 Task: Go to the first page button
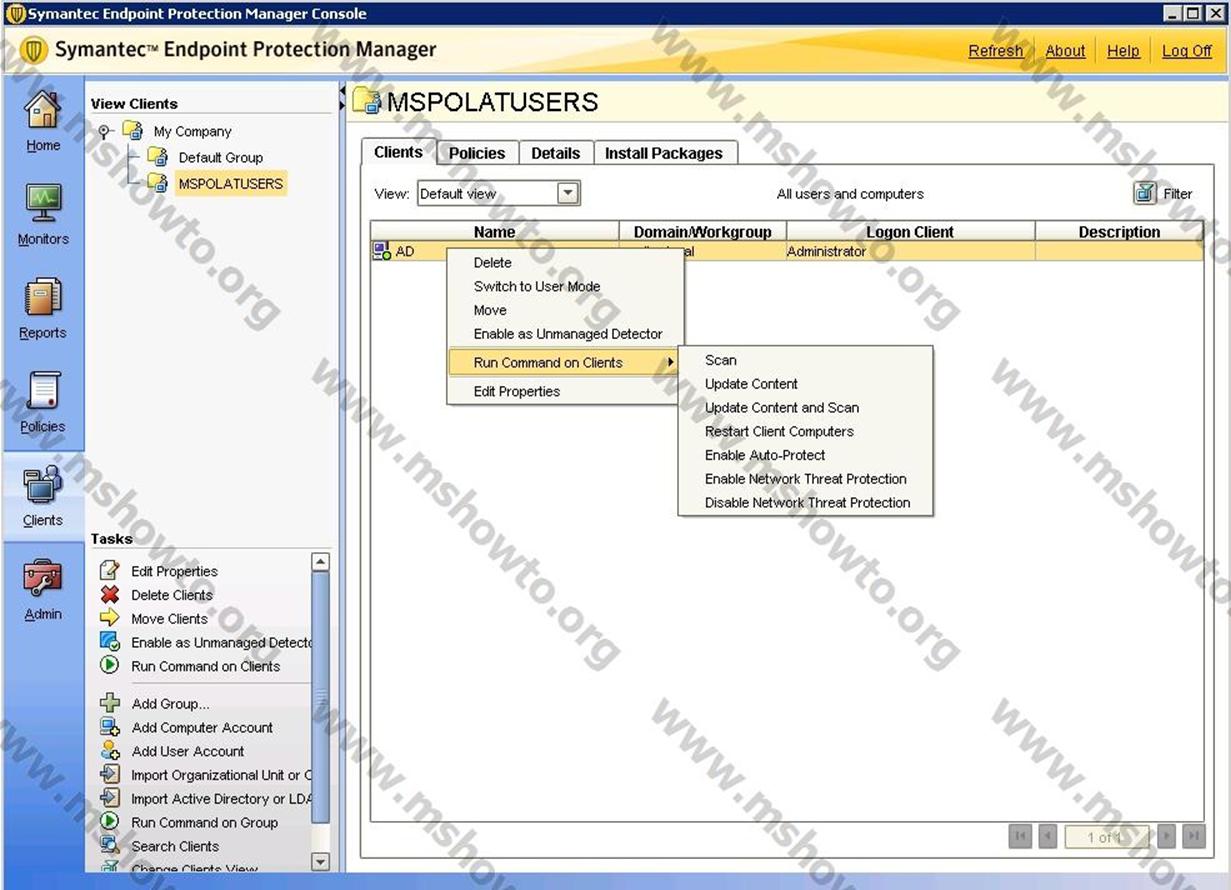click(x=1020, y=836)
